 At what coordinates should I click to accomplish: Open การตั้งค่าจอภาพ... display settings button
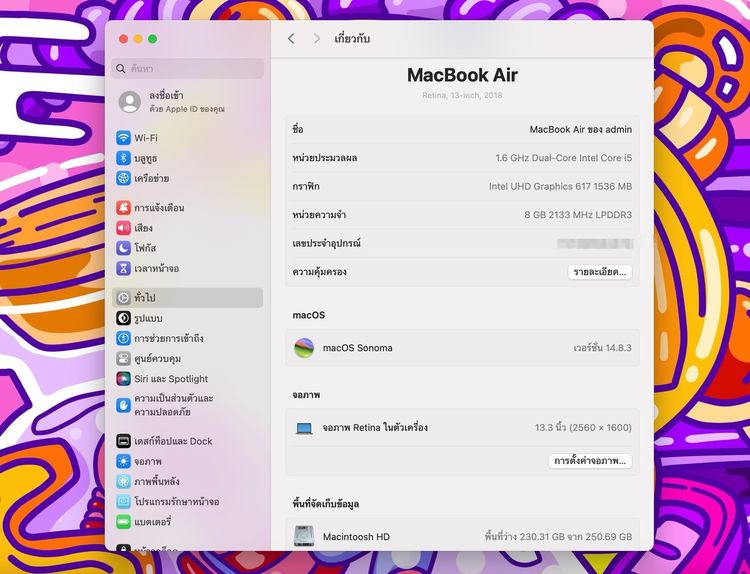point(590,461)
